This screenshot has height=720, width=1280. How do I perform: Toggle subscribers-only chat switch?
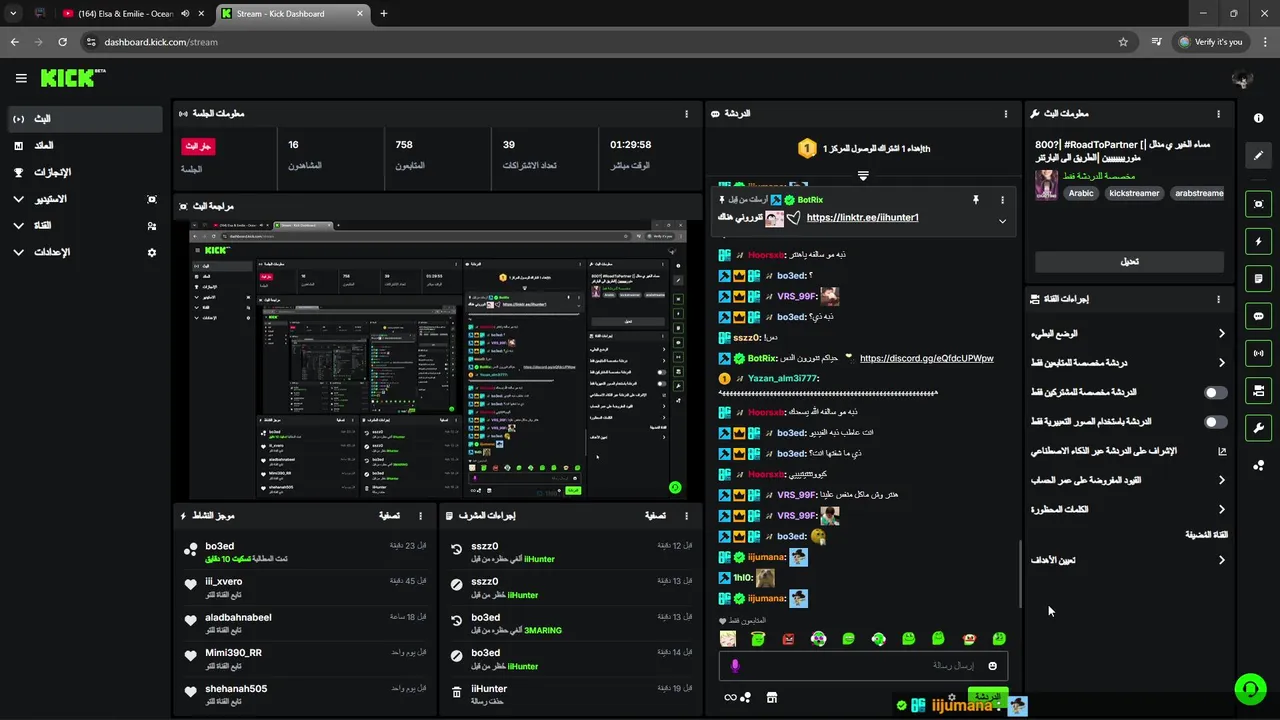coord(1215,393)
